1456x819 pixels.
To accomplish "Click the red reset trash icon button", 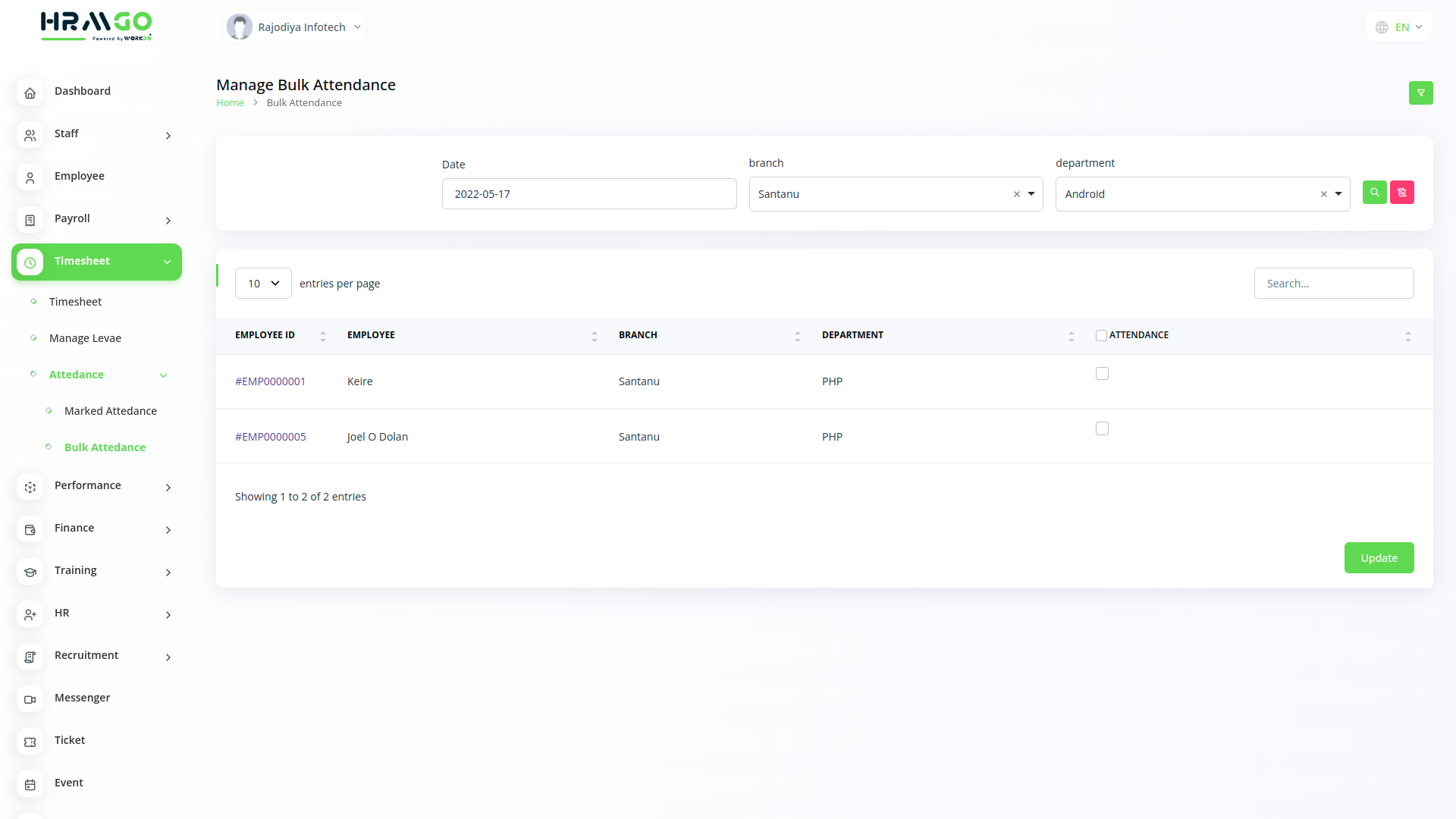I will click(1401, 193).
